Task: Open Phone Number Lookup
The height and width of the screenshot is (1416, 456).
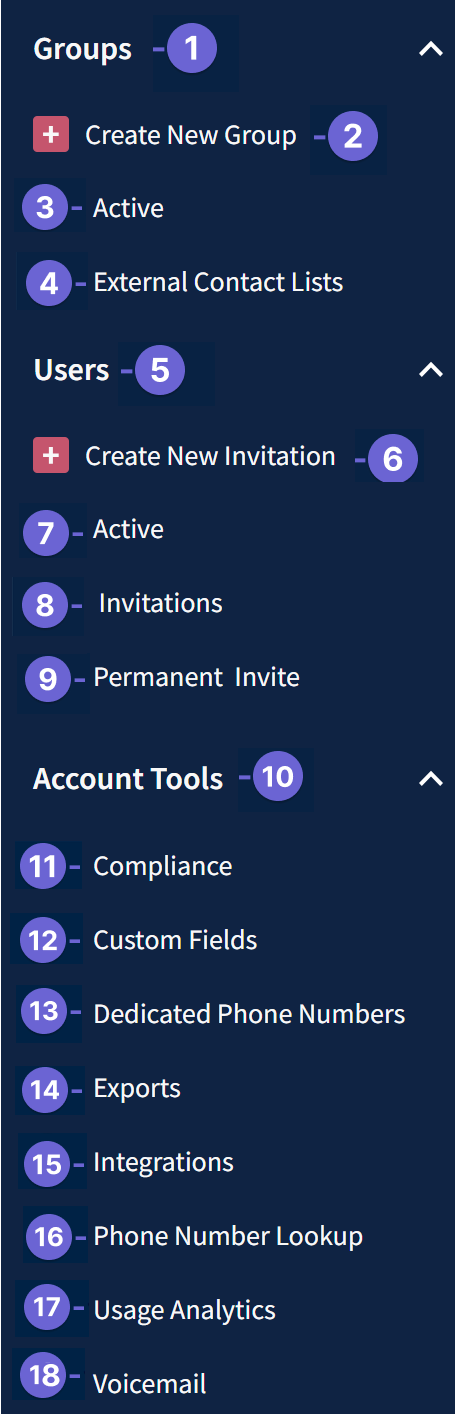Action: point(228,1237)
